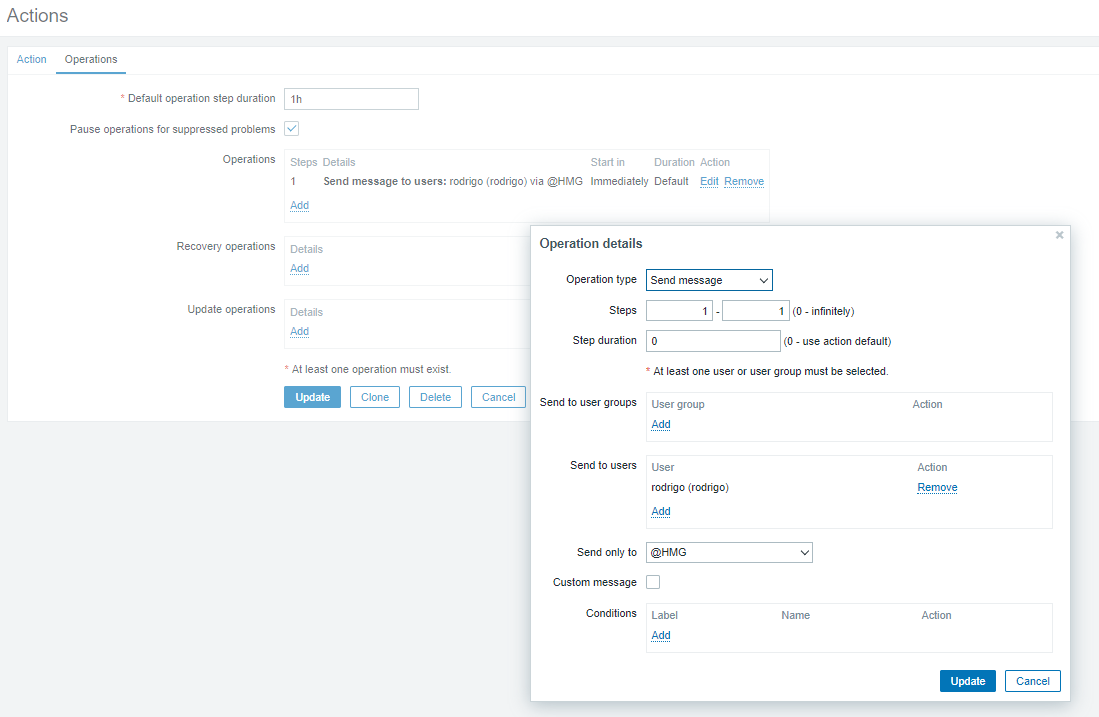Click the Step duration input field

pyautogui.click(x=713, y=341)
